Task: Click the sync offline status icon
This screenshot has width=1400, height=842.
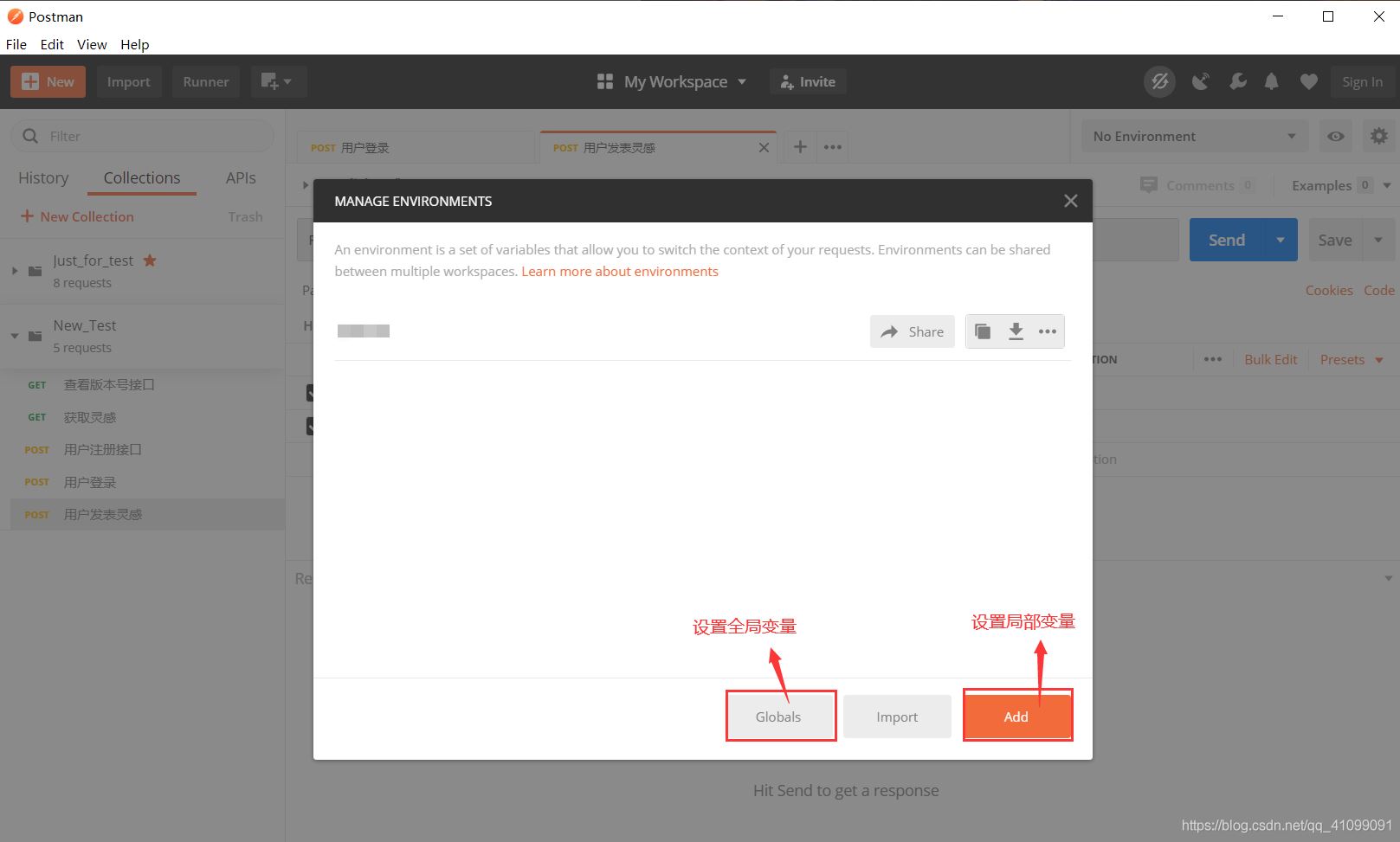Action: [x=1159, y=81]
